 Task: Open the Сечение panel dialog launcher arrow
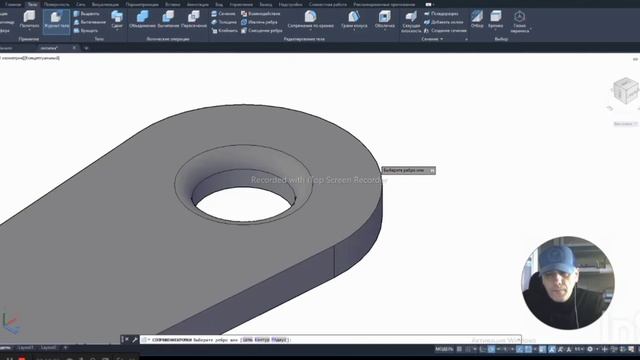point(466,40)
